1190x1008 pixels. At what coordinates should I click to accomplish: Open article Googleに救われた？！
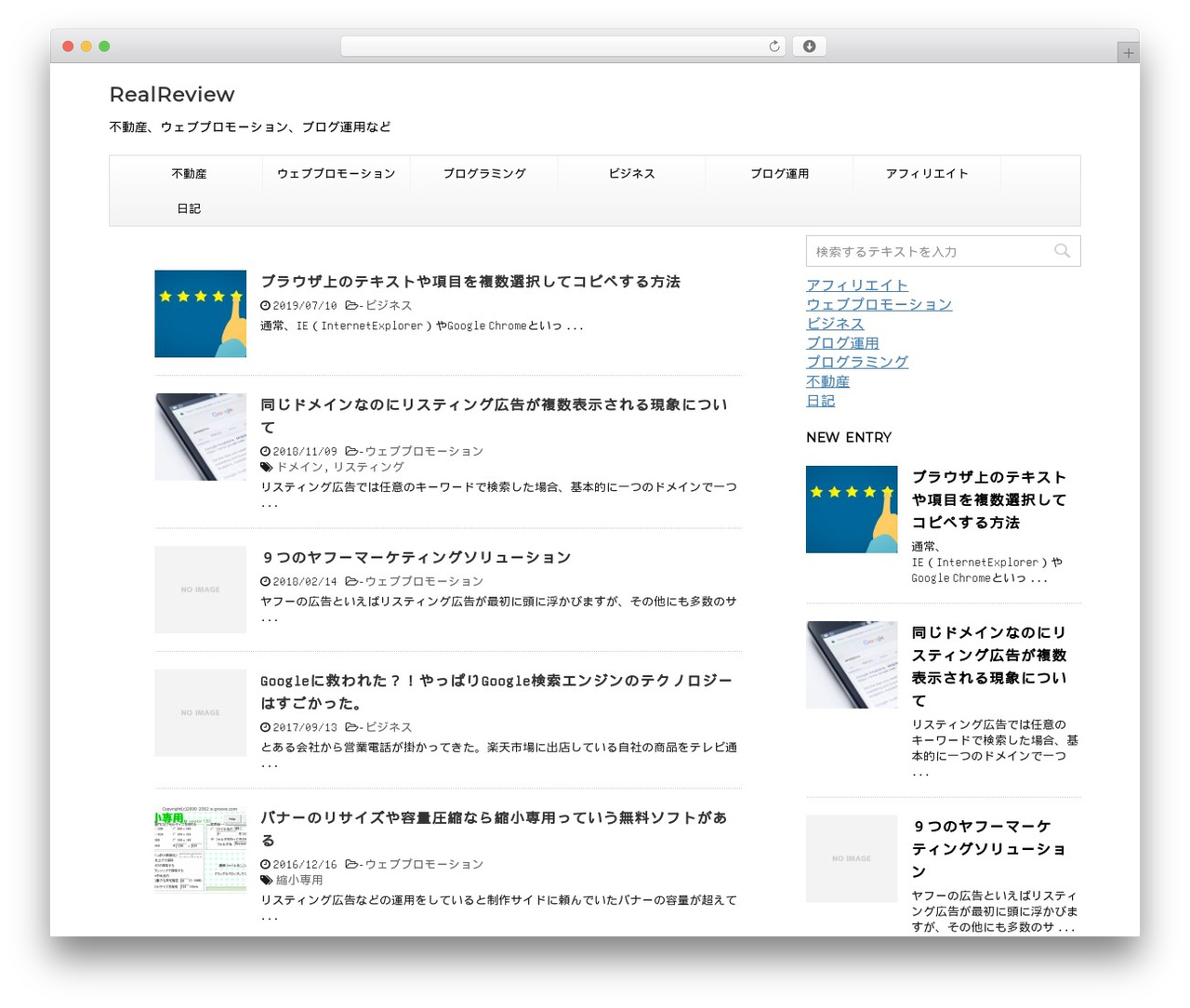496,692
